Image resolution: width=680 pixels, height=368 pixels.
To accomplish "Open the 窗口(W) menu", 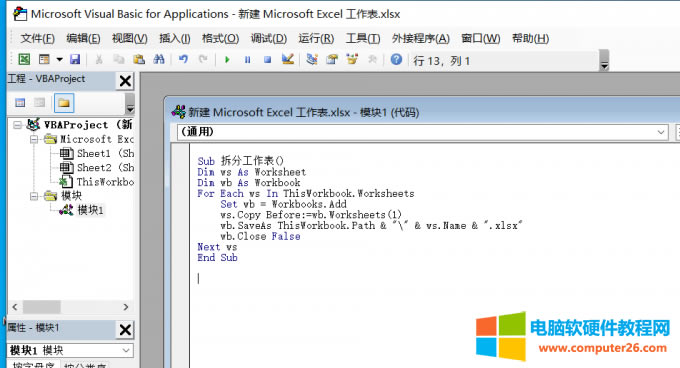I will (481, 39).
